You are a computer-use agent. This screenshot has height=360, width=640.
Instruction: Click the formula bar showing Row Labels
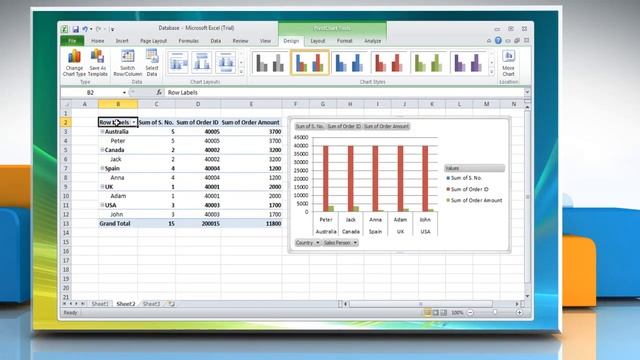click(x=345, y=93)
